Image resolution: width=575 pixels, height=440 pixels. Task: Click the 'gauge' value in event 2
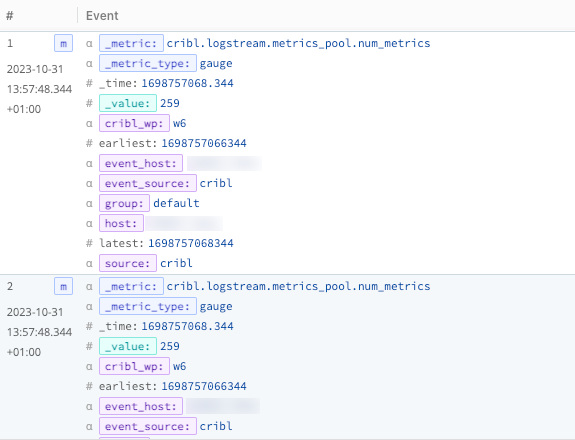coord(216,307)
